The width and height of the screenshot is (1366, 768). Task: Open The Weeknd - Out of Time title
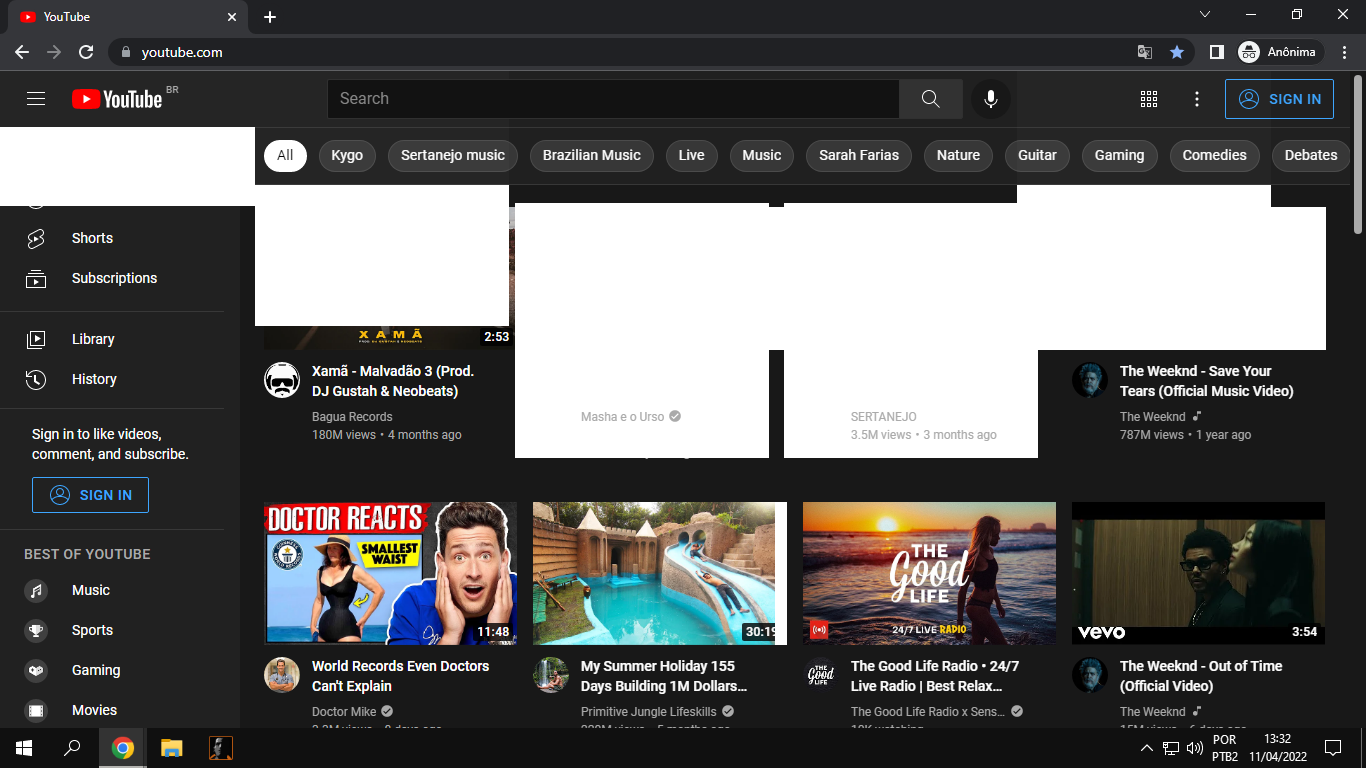[1201, 676]
